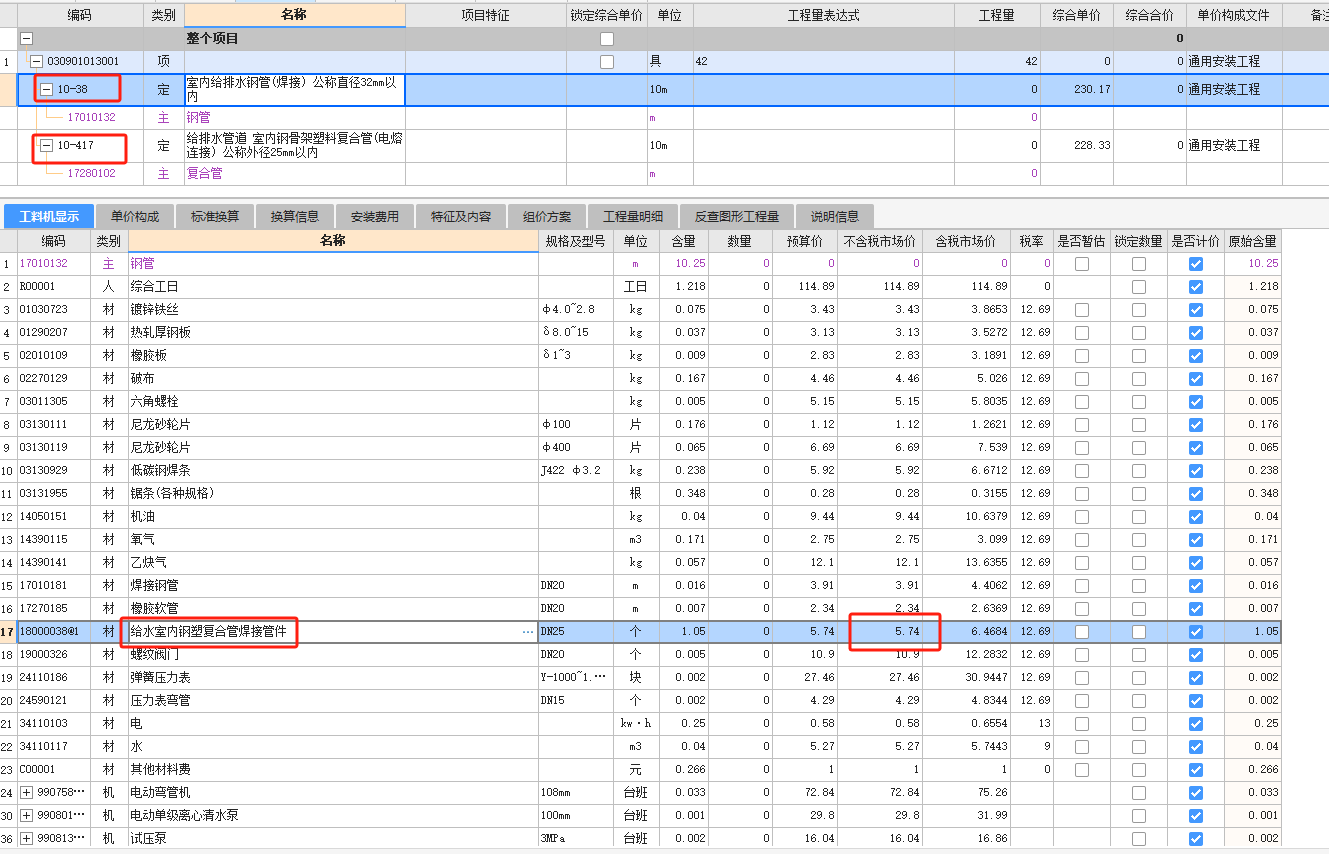Collapse the 10-38 quota node

tap(46, 90)
